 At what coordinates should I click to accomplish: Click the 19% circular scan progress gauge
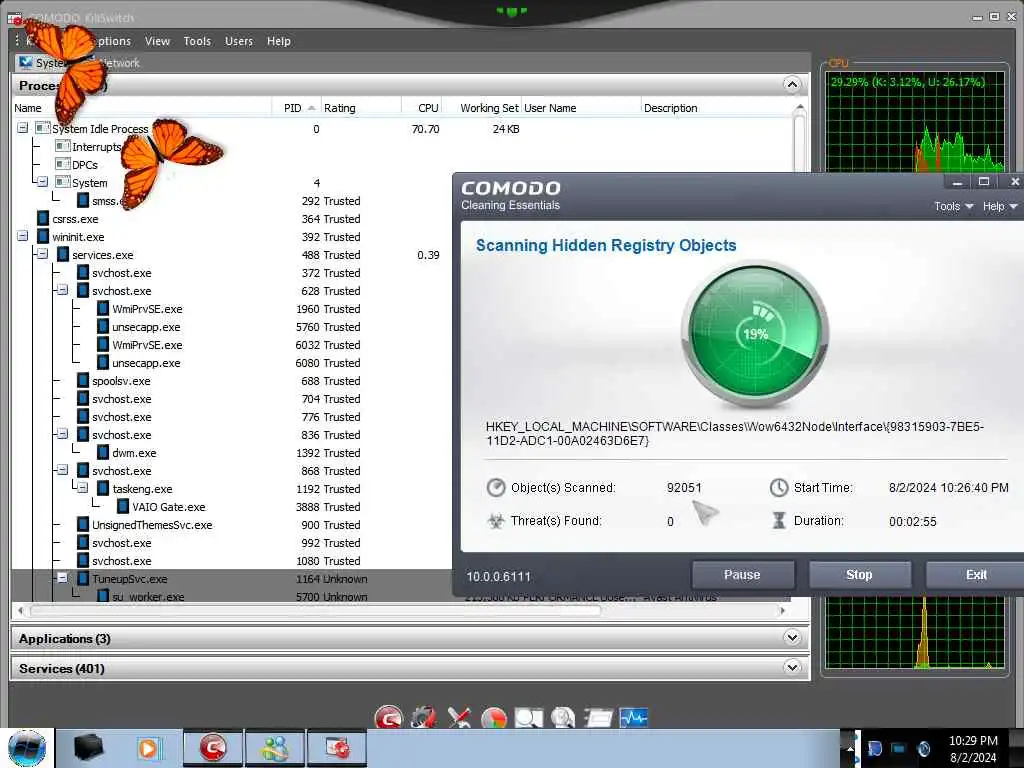coord(756,334)
